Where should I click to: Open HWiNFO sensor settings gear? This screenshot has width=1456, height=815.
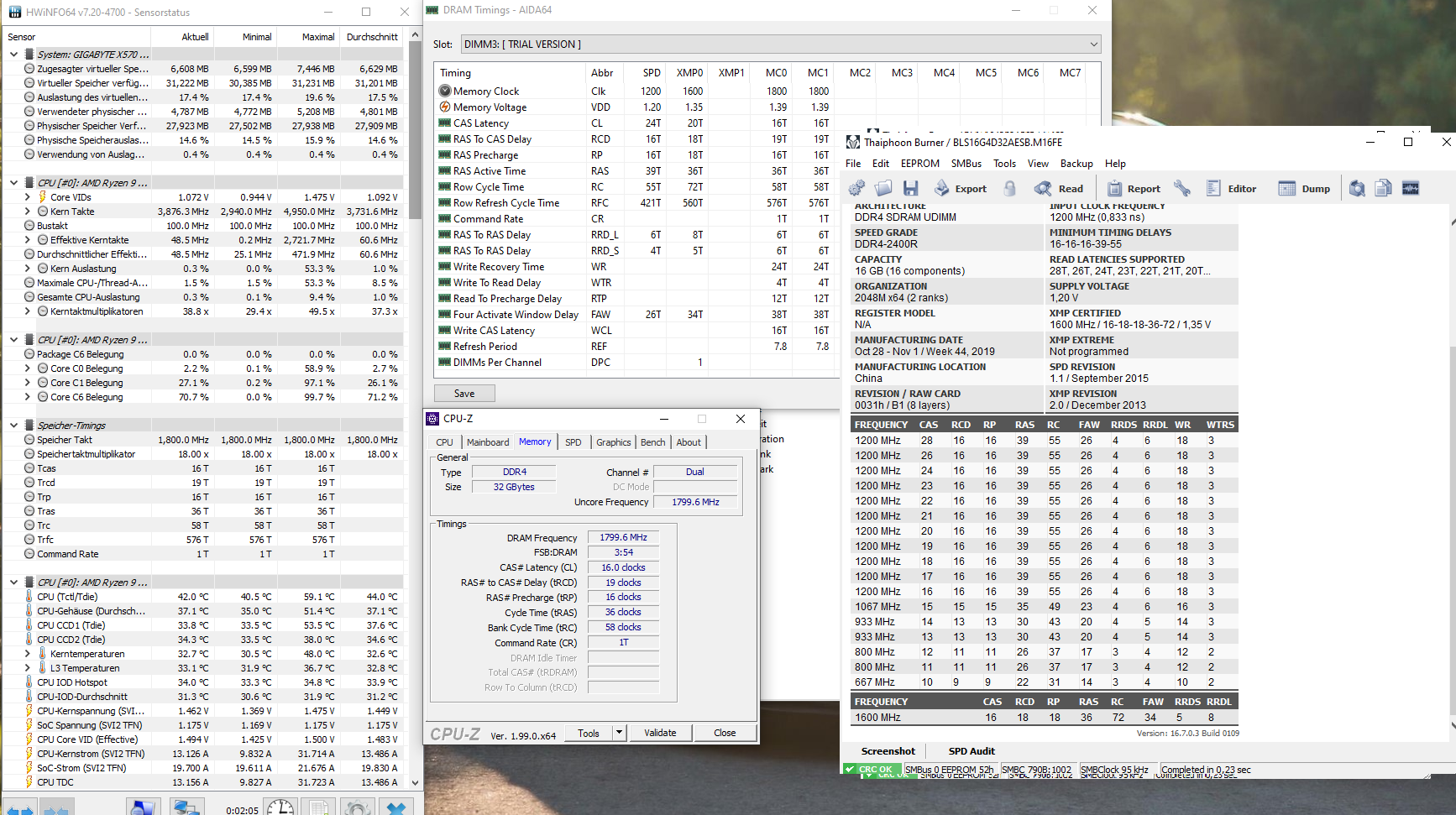tap(358, 808)
